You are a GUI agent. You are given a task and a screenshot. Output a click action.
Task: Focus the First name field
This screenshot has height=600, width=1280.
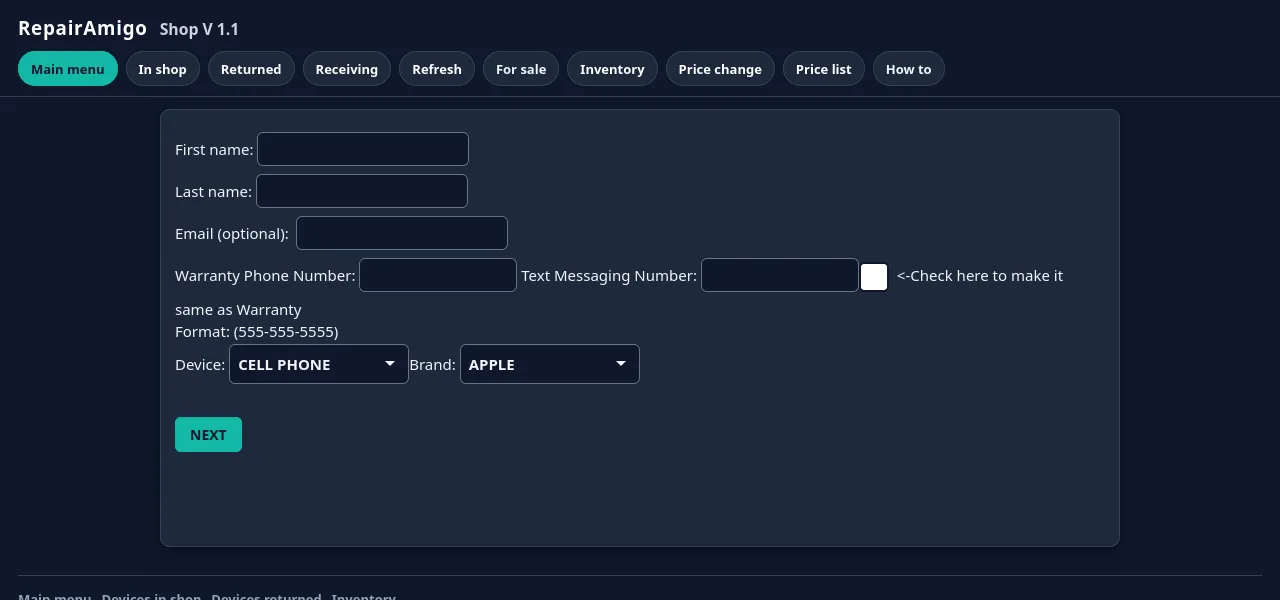(x=363, y=149)
